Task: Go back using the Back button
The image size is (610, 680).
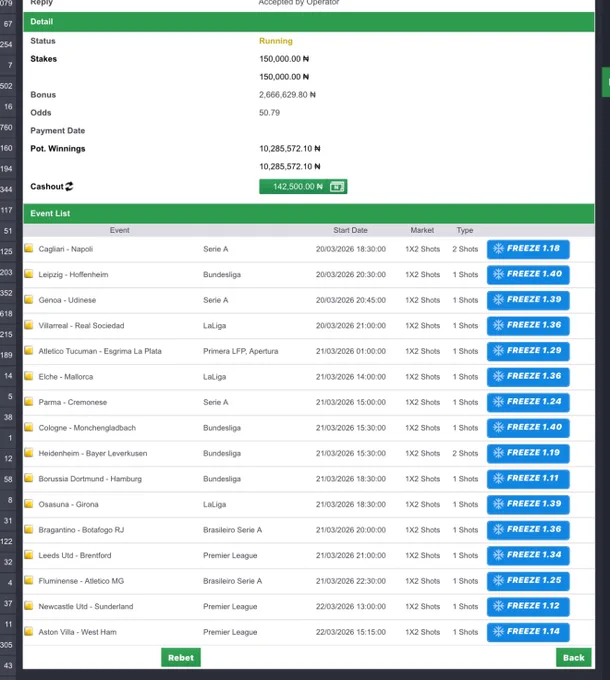Action: [x=574, y=657]
